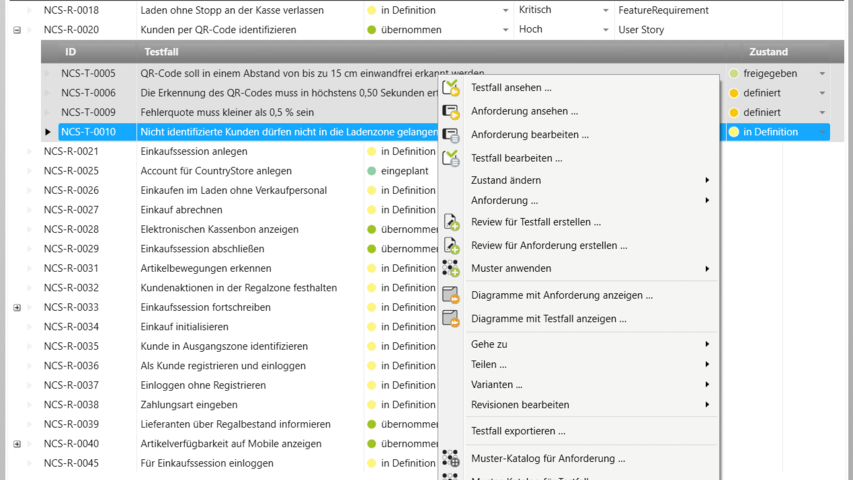Open priority dropdown showing 'Kritisch'
The image size is (853, 480).
tap(606, 11)
